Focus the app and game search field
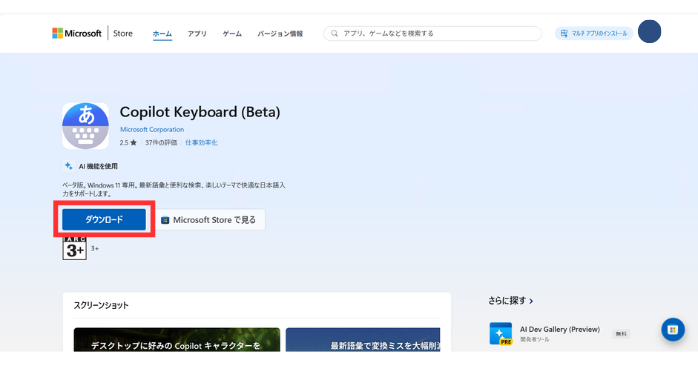This screenshot has width=698, height=365. (x=432, y=33)
